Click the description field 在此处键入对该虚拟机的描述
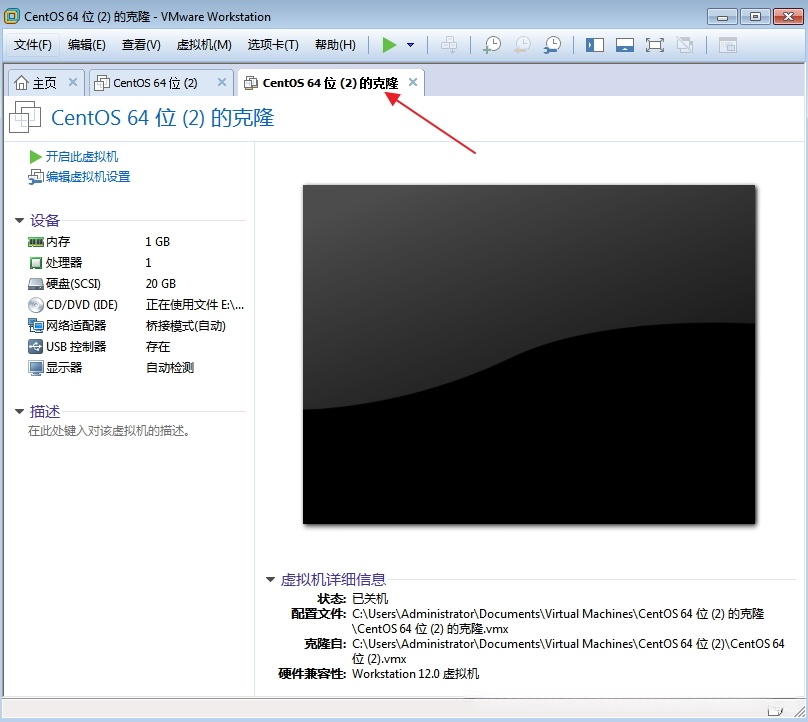Screen dimensions: 808x722 [x=109, y=431]
